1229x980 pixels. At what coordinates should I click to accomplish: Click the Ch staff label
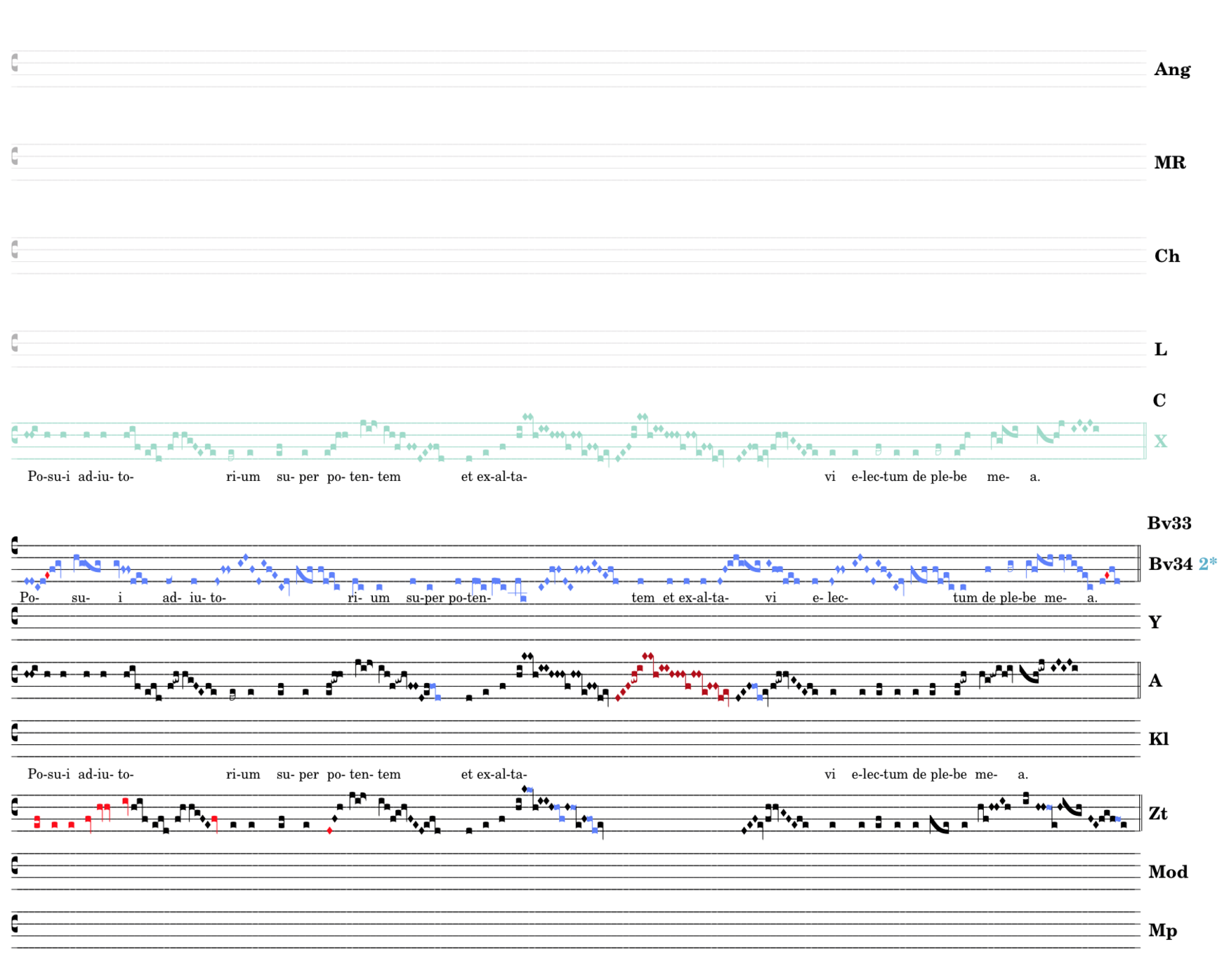click(1166, 256)
